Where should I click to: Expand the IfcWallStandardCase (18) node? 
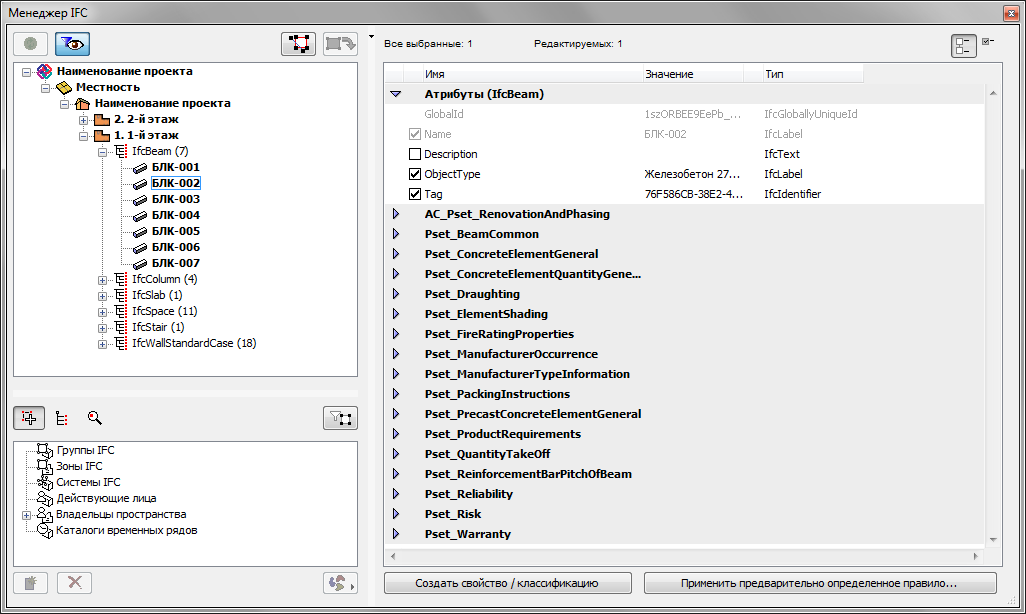[103, 344]
